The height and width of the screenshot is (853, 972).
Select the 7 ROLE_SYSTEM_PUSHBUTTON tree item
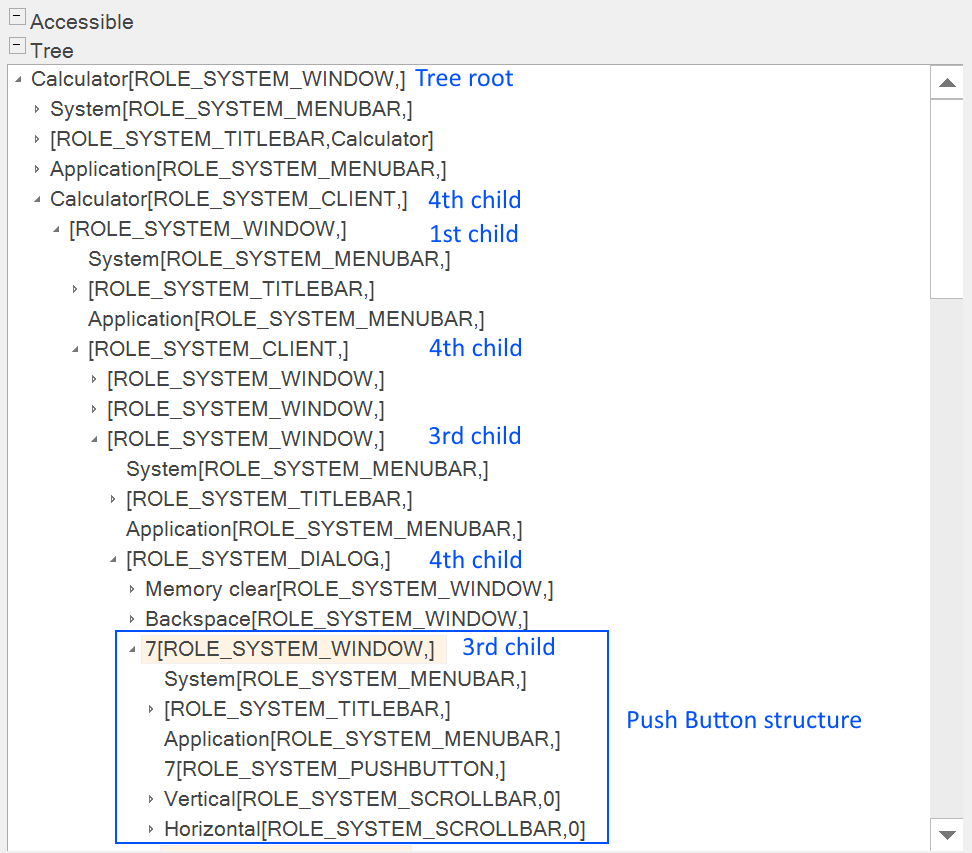334,769
